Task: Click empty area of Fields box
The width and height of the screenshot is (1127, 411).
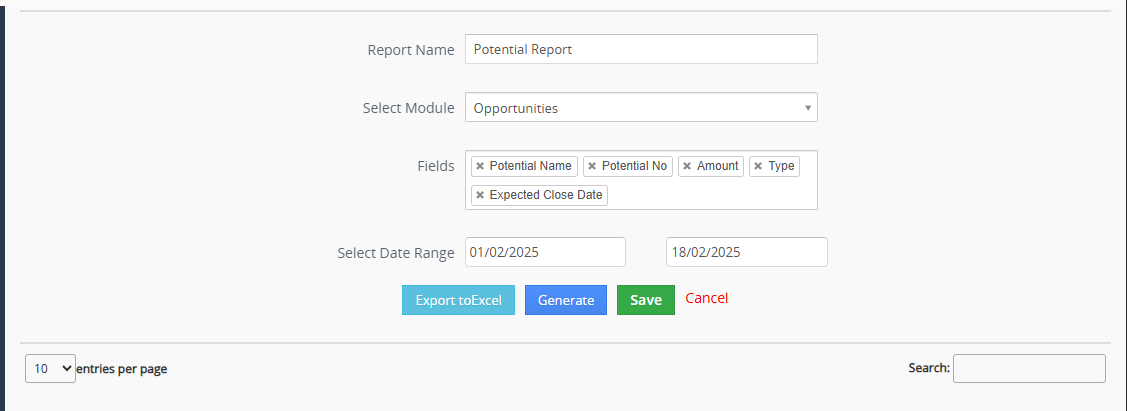Action: (x=710, y=195)
